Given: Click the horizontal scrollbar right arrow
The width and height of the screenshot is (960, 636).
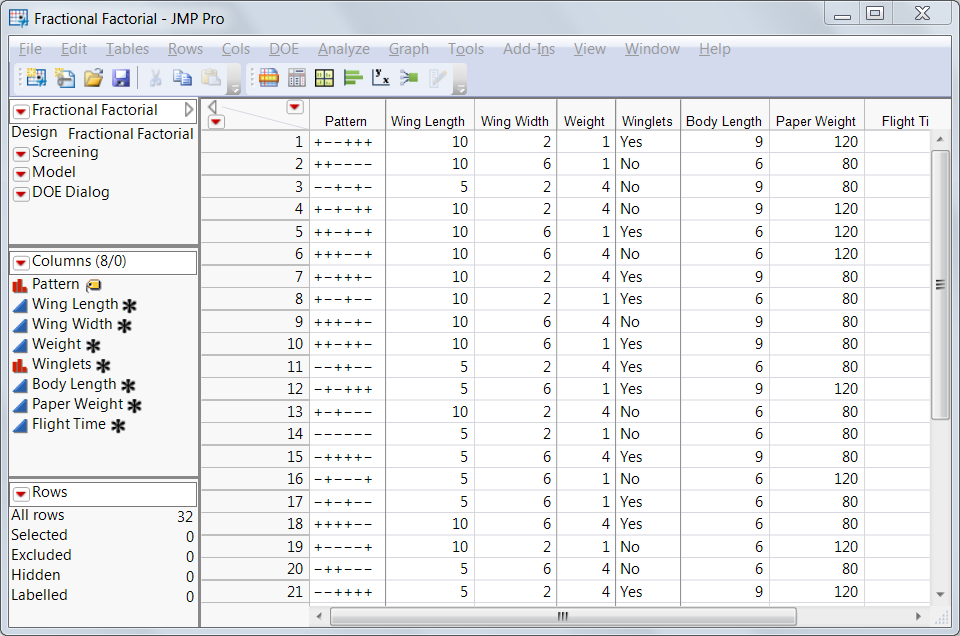Looking at the screenshot, I should (918, 616).
